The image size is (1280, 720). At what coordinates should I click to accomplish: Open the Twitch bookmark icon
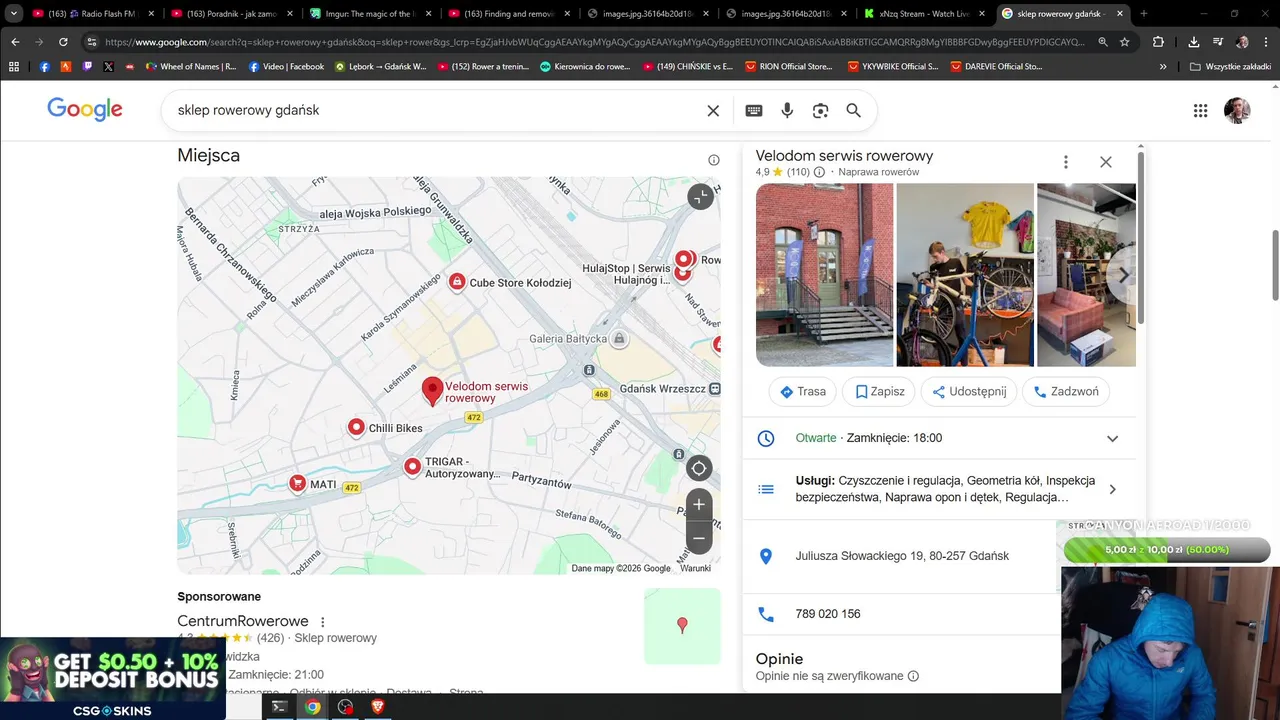coord(87,67)
